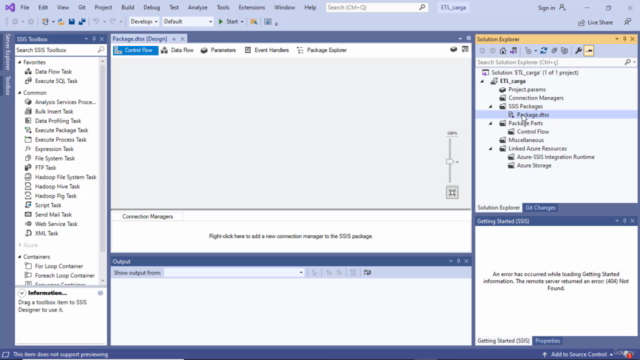The height and width of the screenshot is (360, 640).
Task: Switch to the Event Handlers tab
Action: (x=267, y=50)
